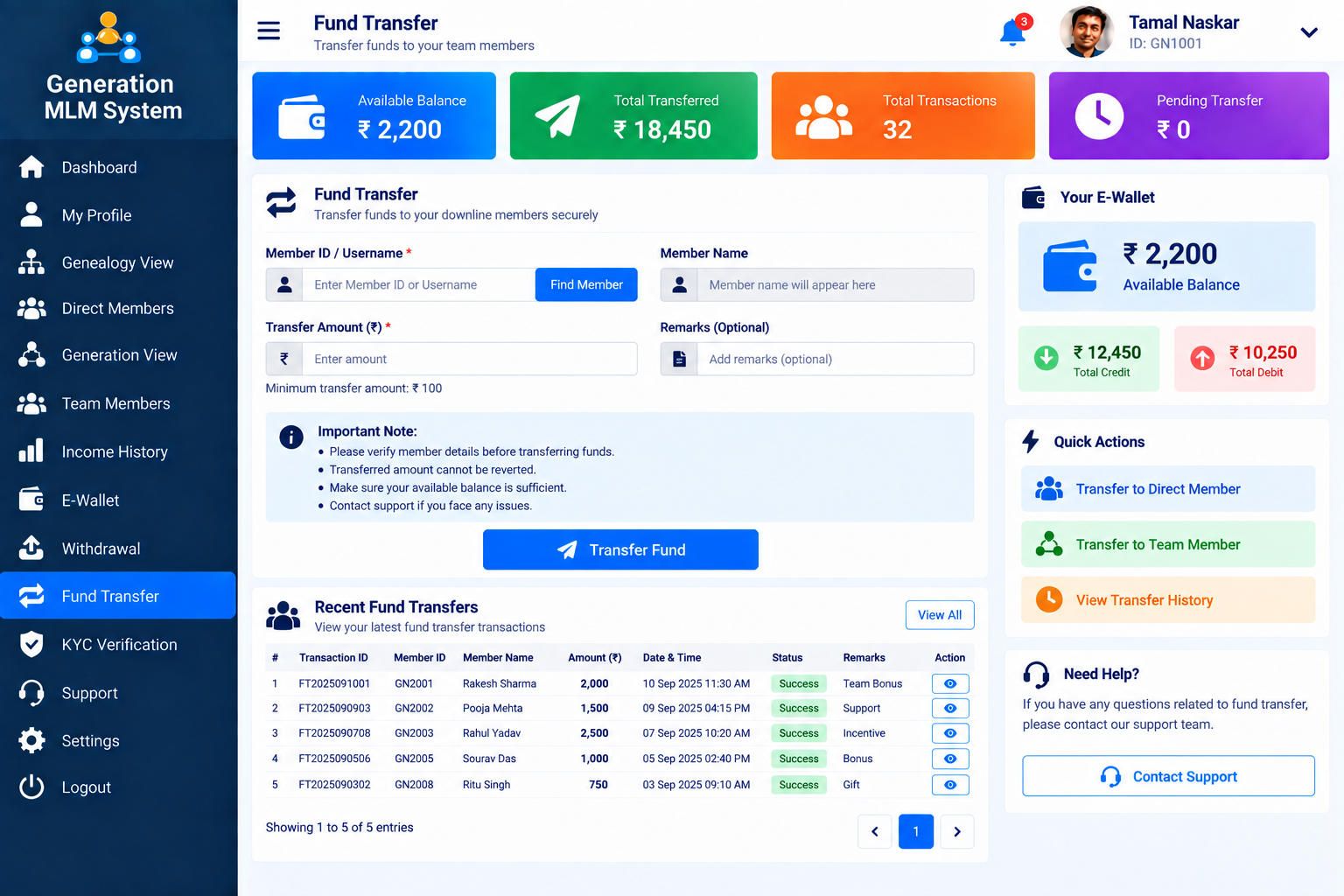Click Transfer to Direct Member quick action

click(1168, 488)
